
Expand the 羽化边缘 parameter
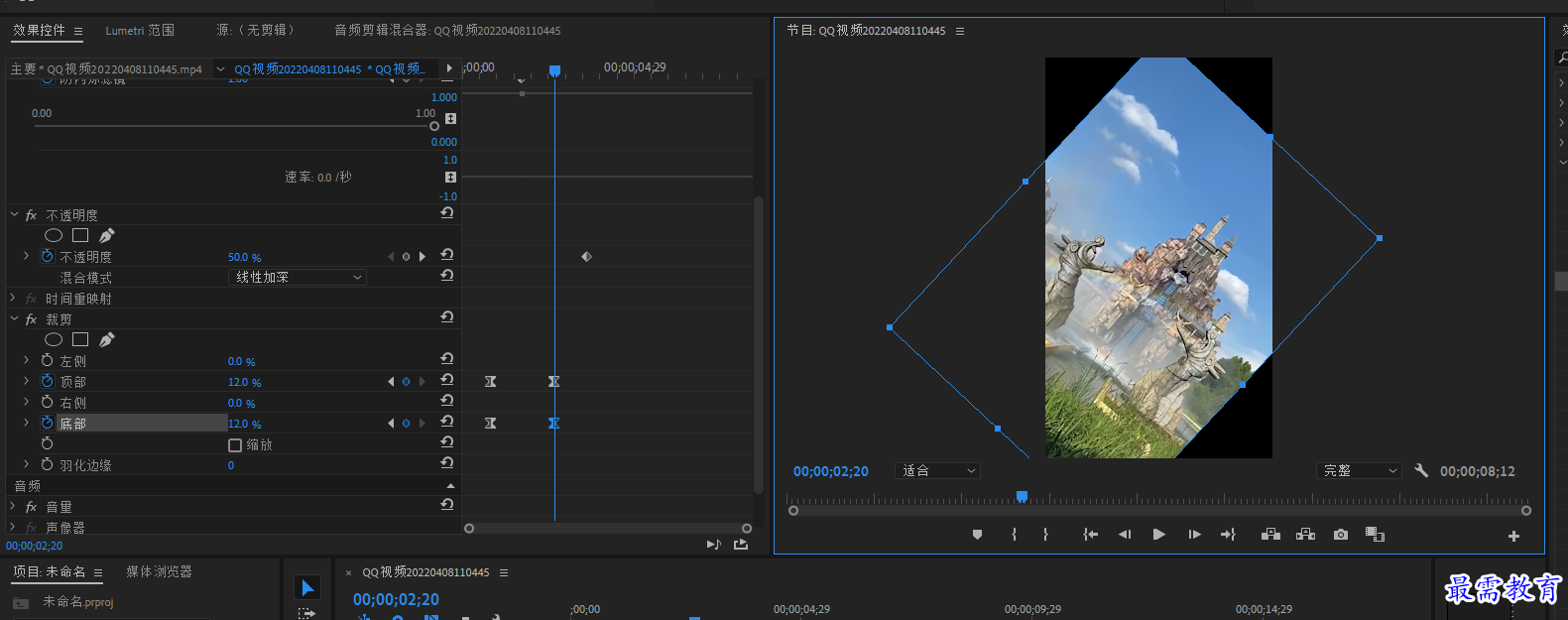(x=27, y=464)
